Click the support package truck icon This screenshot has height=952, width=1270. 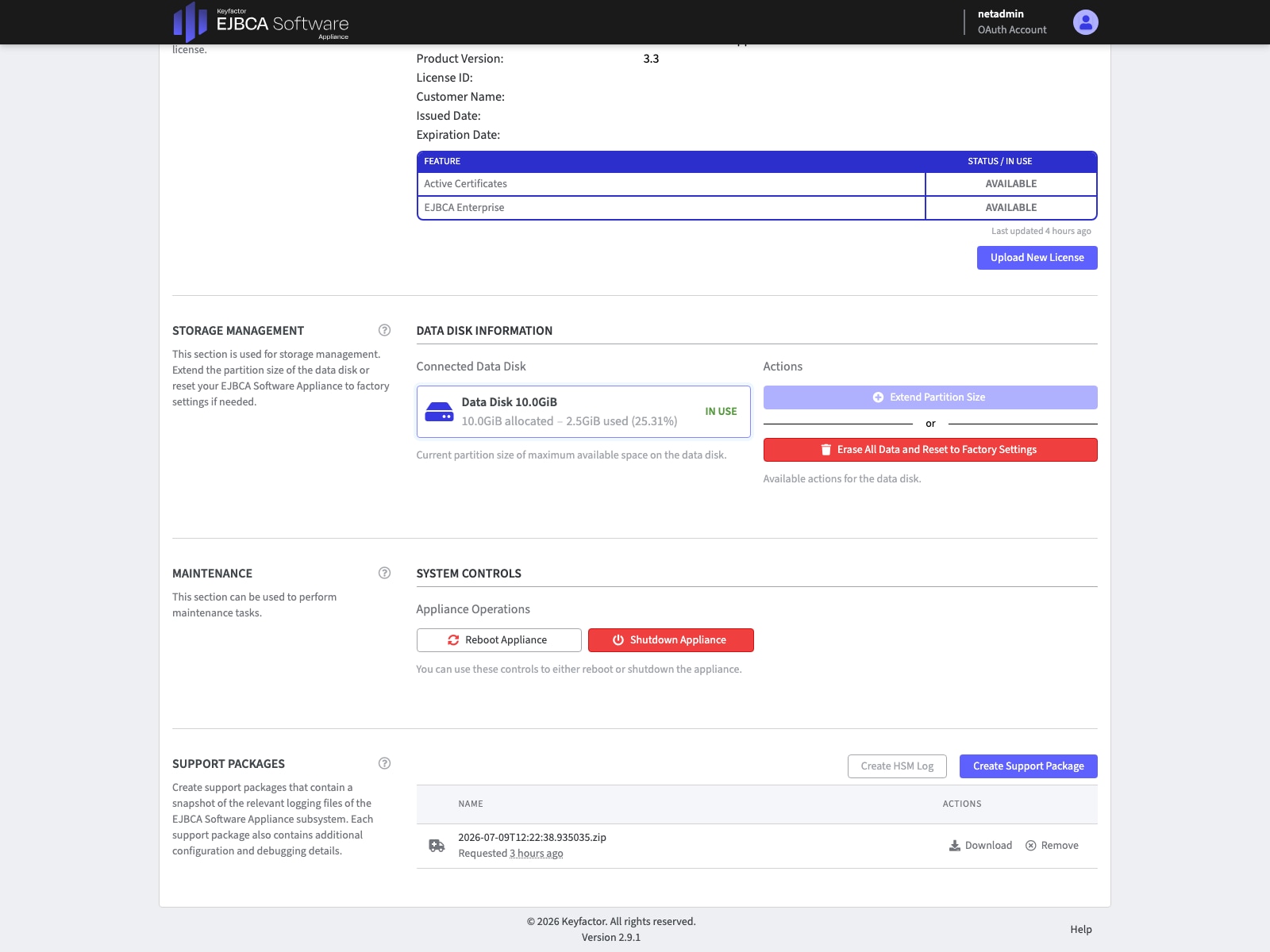pyautogui.click(x=437, y=846)
